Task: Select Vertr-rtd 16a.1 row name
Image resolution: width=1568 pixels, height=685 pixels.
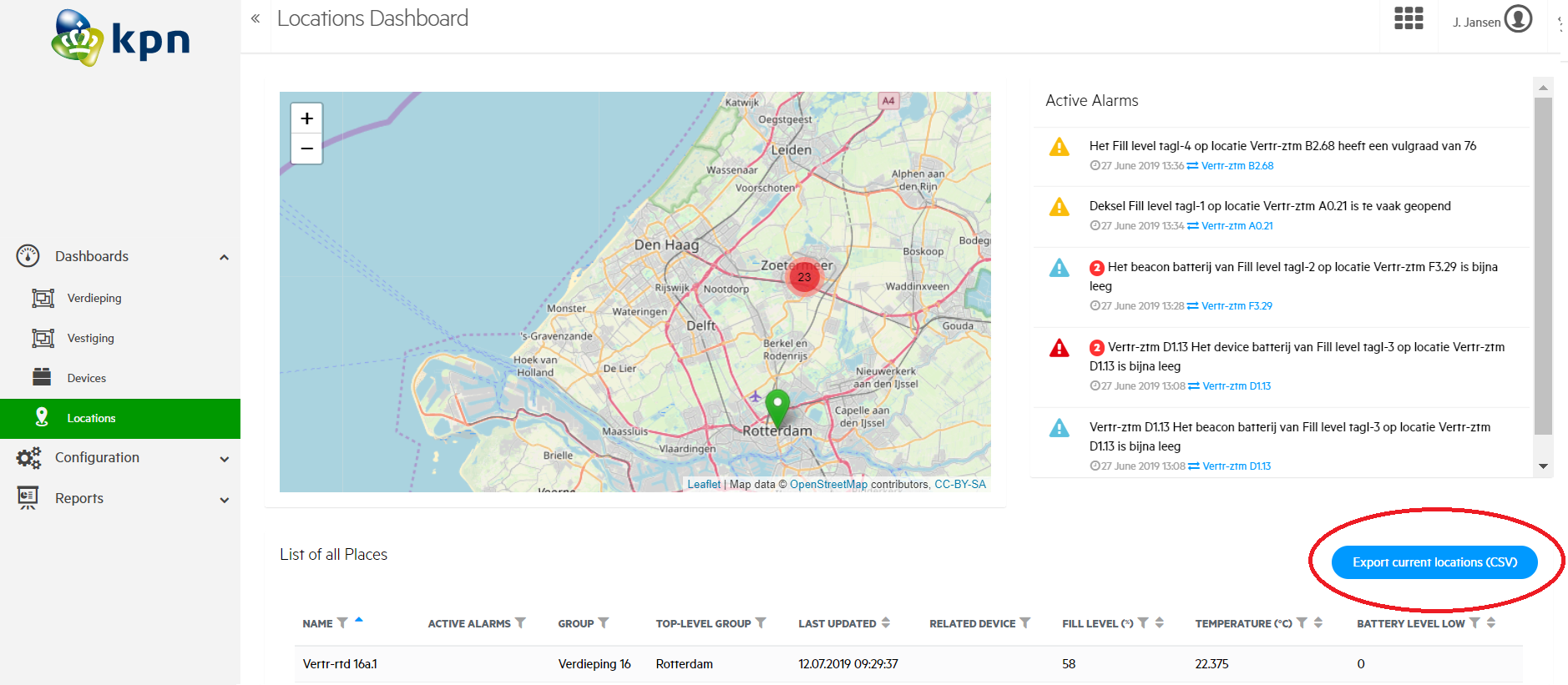Action: [340, 664]
